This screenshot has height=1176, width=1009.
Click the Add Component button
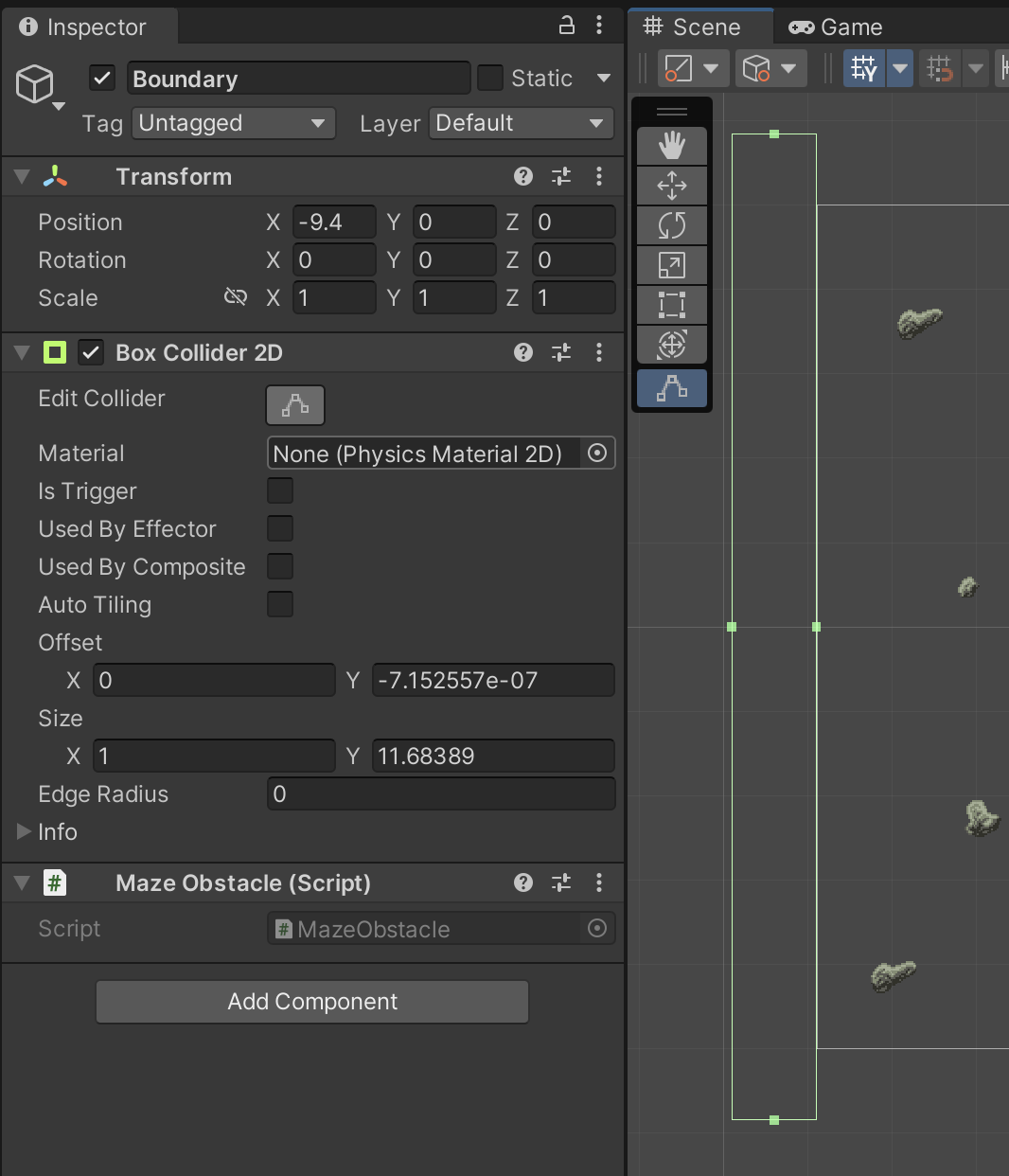(x=312, y=1002)
